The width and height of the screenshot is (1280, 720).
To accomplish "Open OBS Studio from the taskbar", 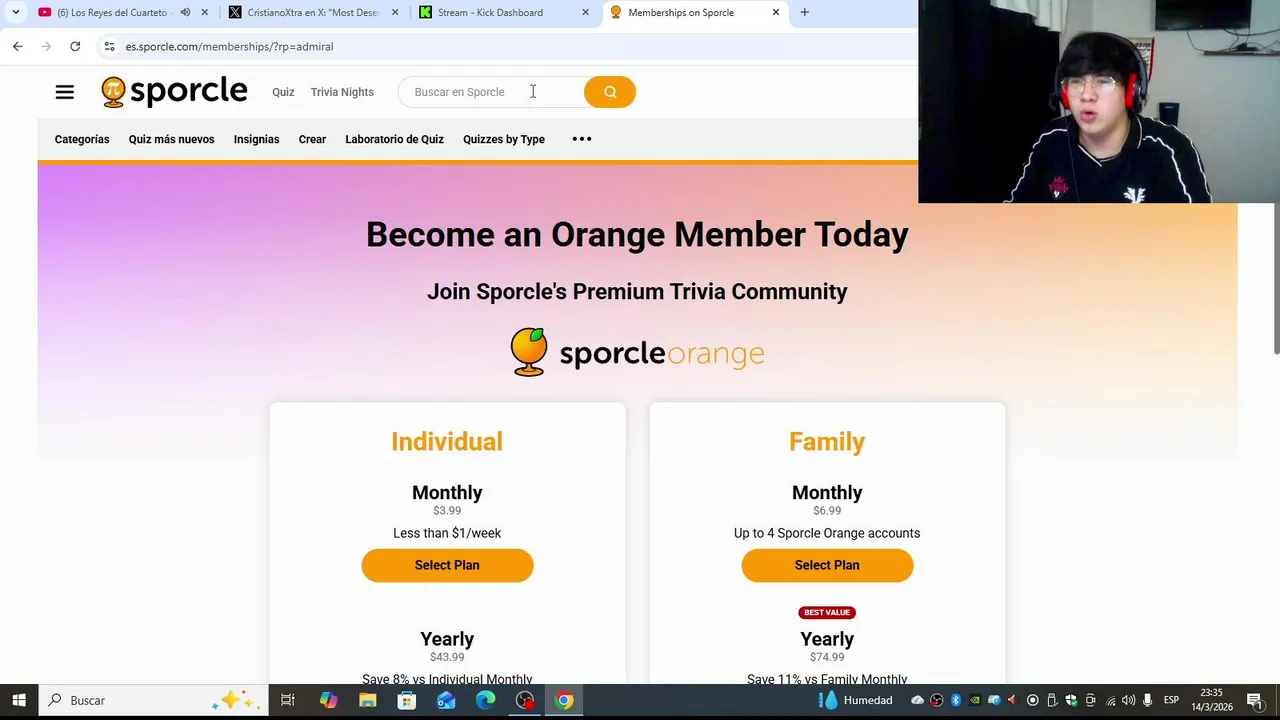I will click(525, 700).
